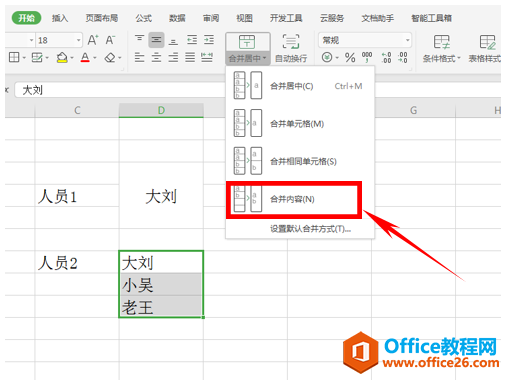This screenshot has width=506, height=380.
Task: Open the 审阅 ribbon tab
Action: pyautogui.click(x=211, y=18)
